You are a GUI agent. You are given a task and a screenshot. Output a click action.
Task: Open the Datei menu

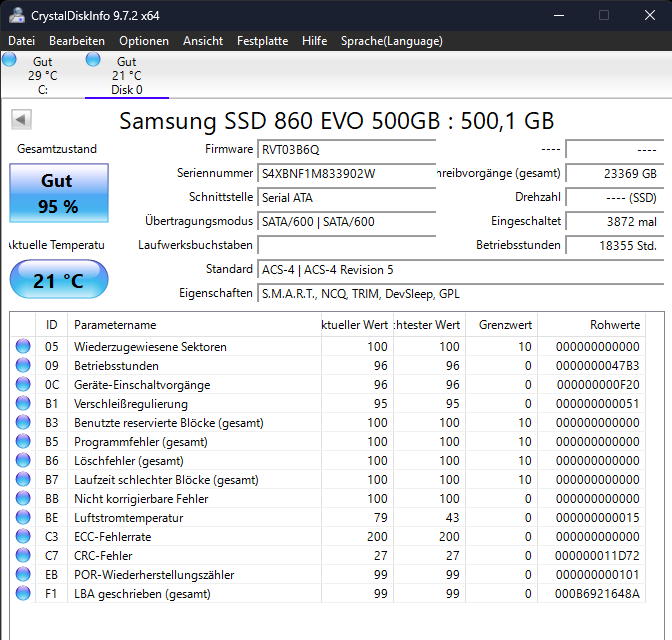21,41
